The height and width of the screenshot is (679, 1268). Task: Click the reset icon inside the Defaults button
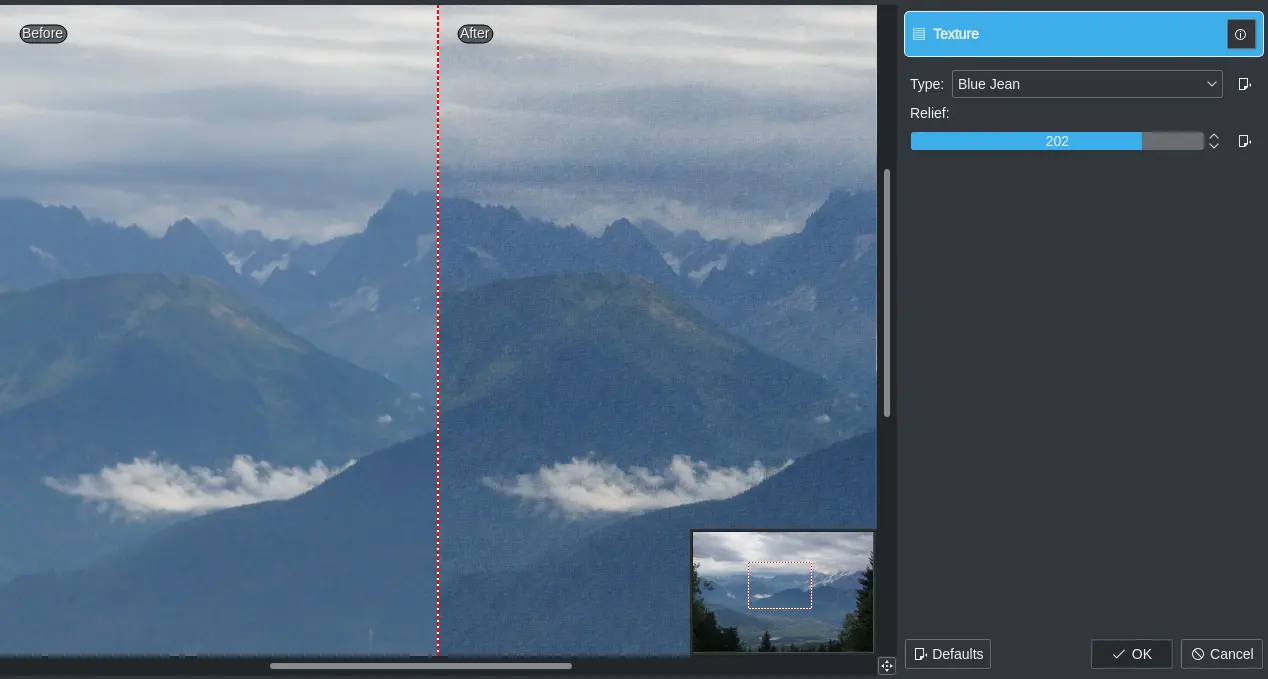921,654
